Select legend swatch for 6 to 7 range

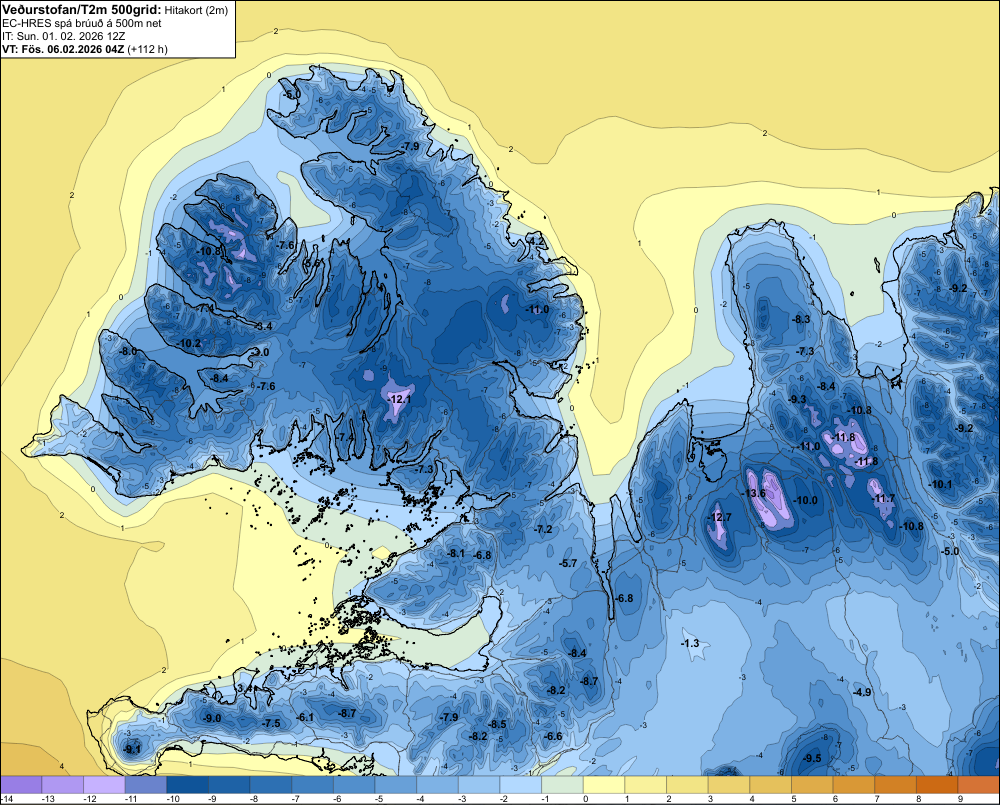tap(855, 784)
